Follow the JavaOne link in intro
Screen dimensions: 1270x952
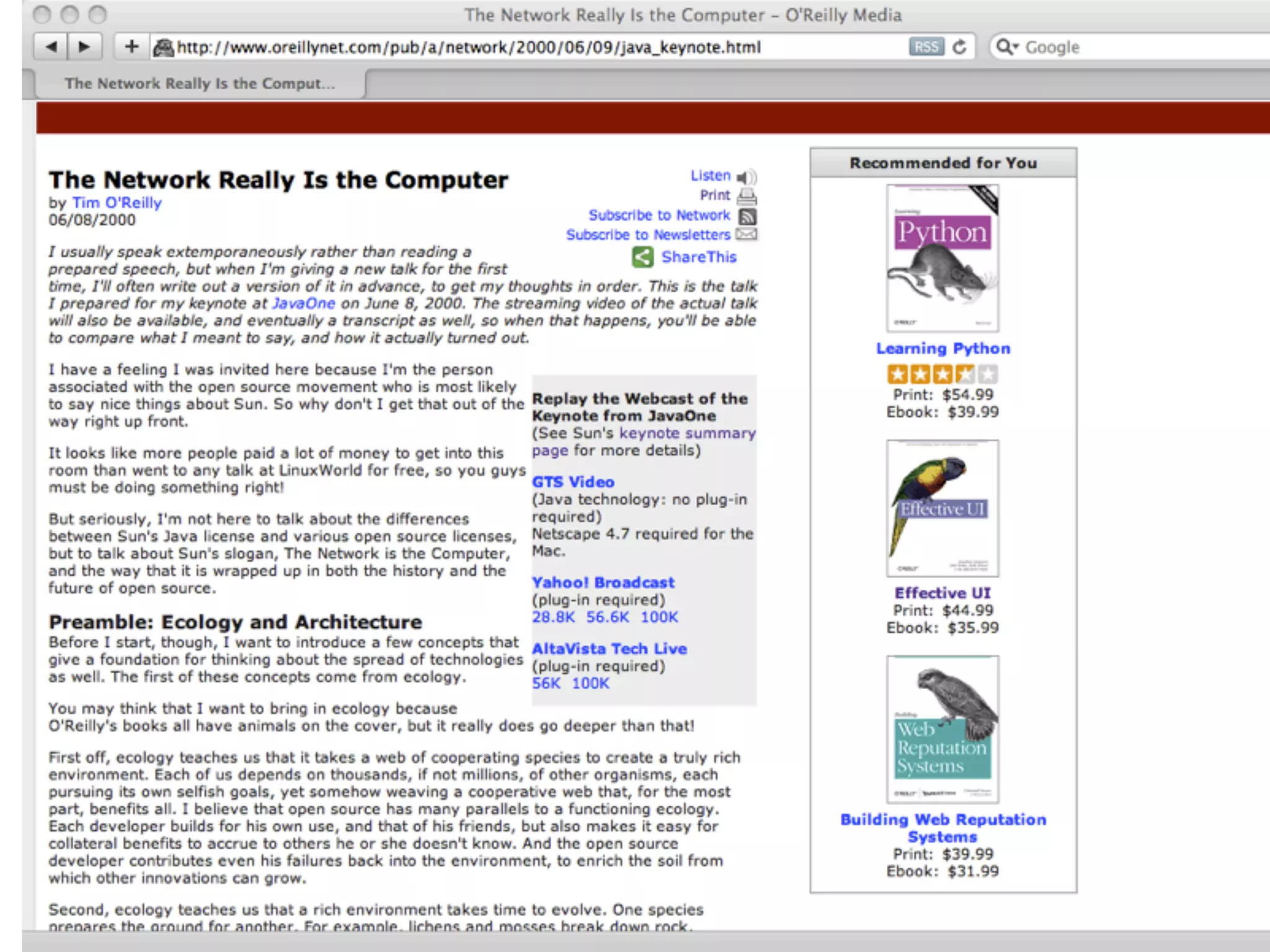point(303,303)
